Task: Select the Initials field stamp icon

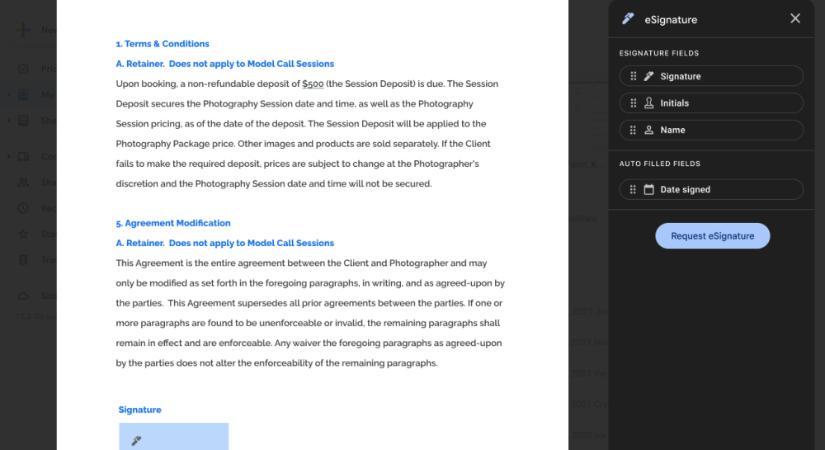Action: click(649, 103)
